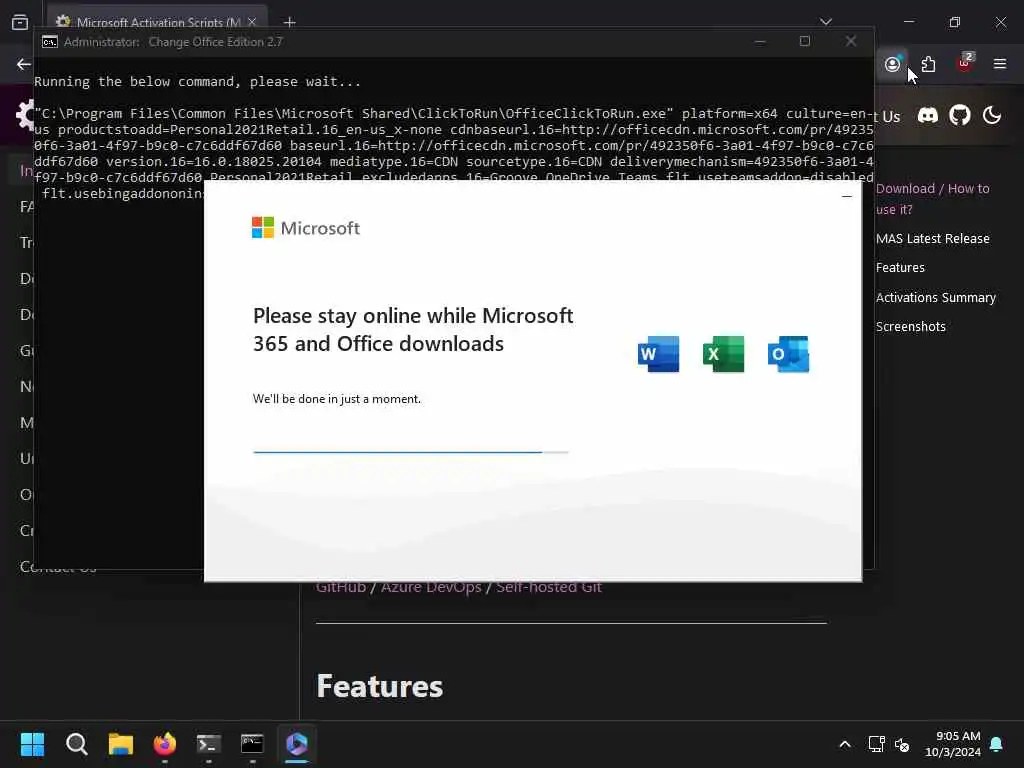Switch to Office installer taskbar icon
This screenshot has height=768, width=1024.
(296, 744)
